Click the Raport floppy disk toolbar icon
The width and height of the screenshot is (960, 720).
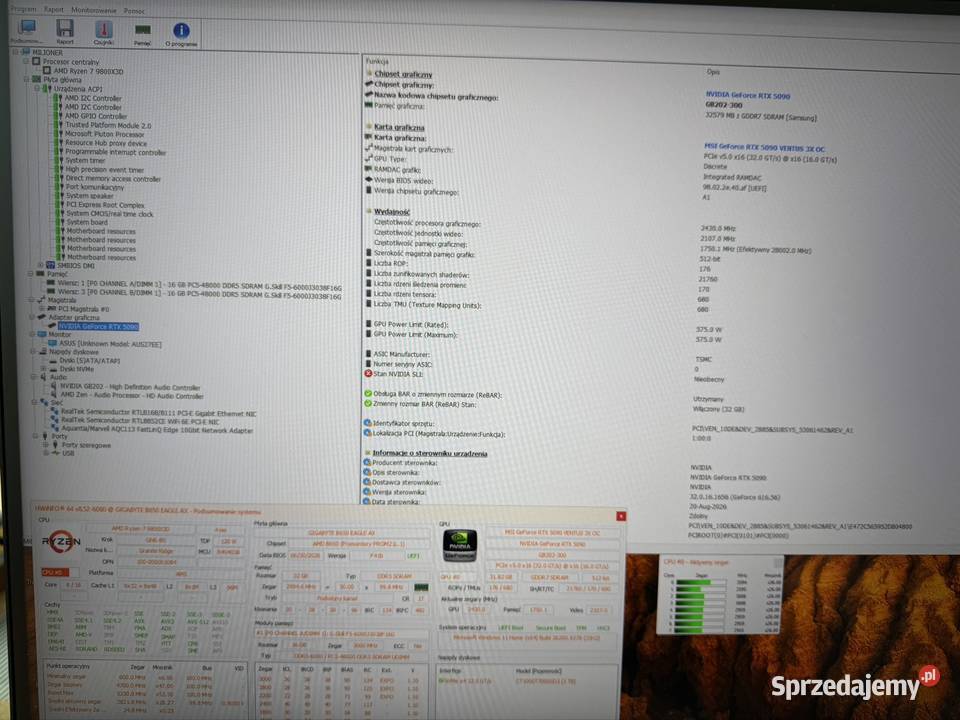(65, 29)
